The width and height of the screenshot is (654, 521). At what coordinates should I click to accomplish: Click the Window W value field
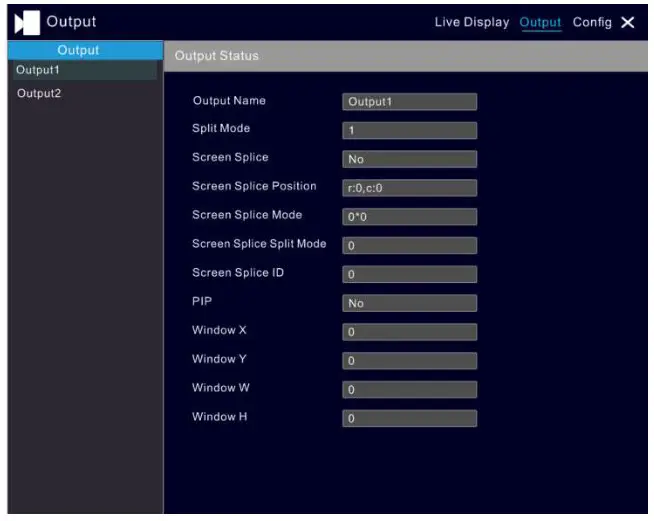[409, 390]
